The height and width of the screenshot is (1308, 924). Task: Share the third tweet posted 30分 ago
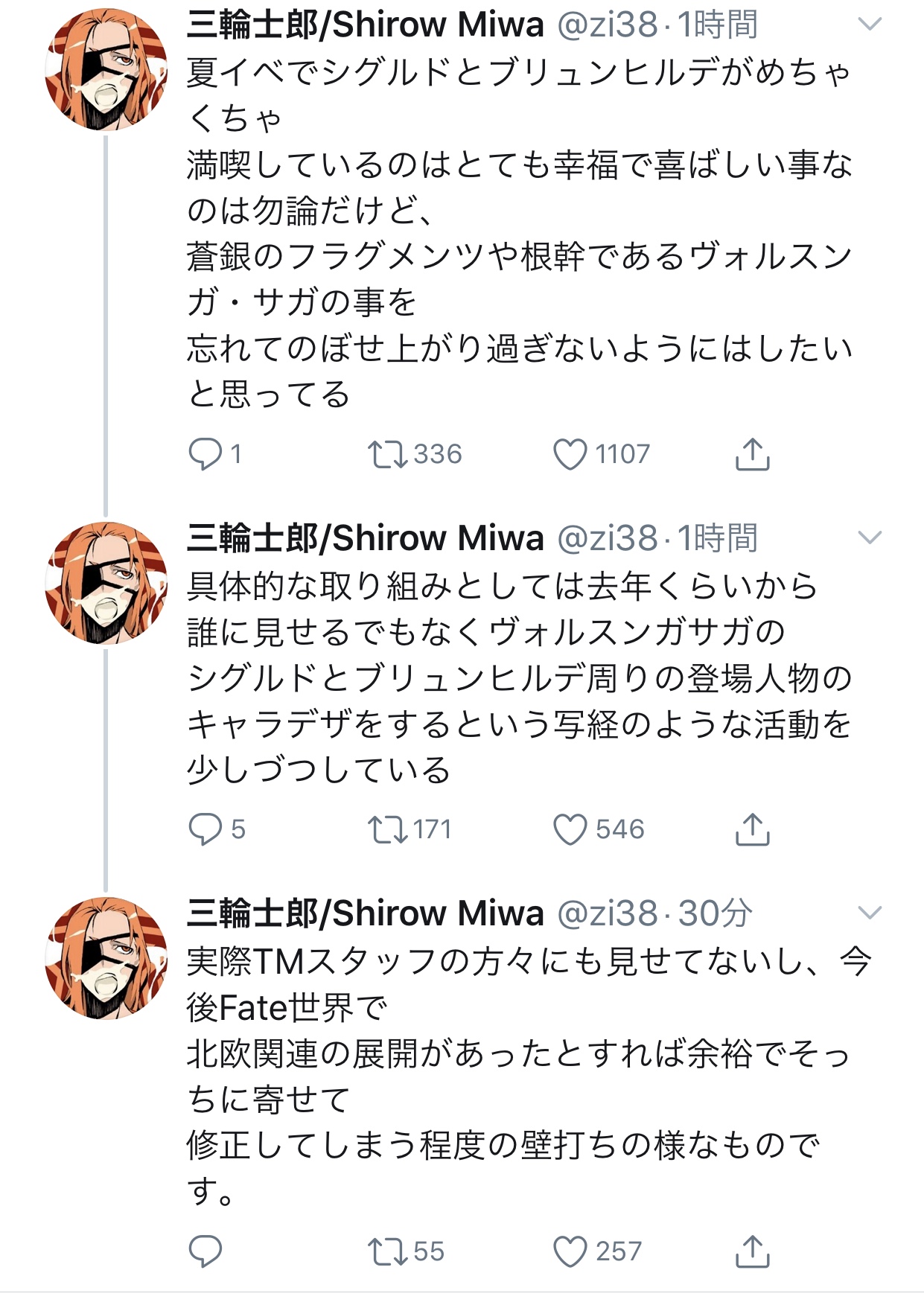[752, 1251]
